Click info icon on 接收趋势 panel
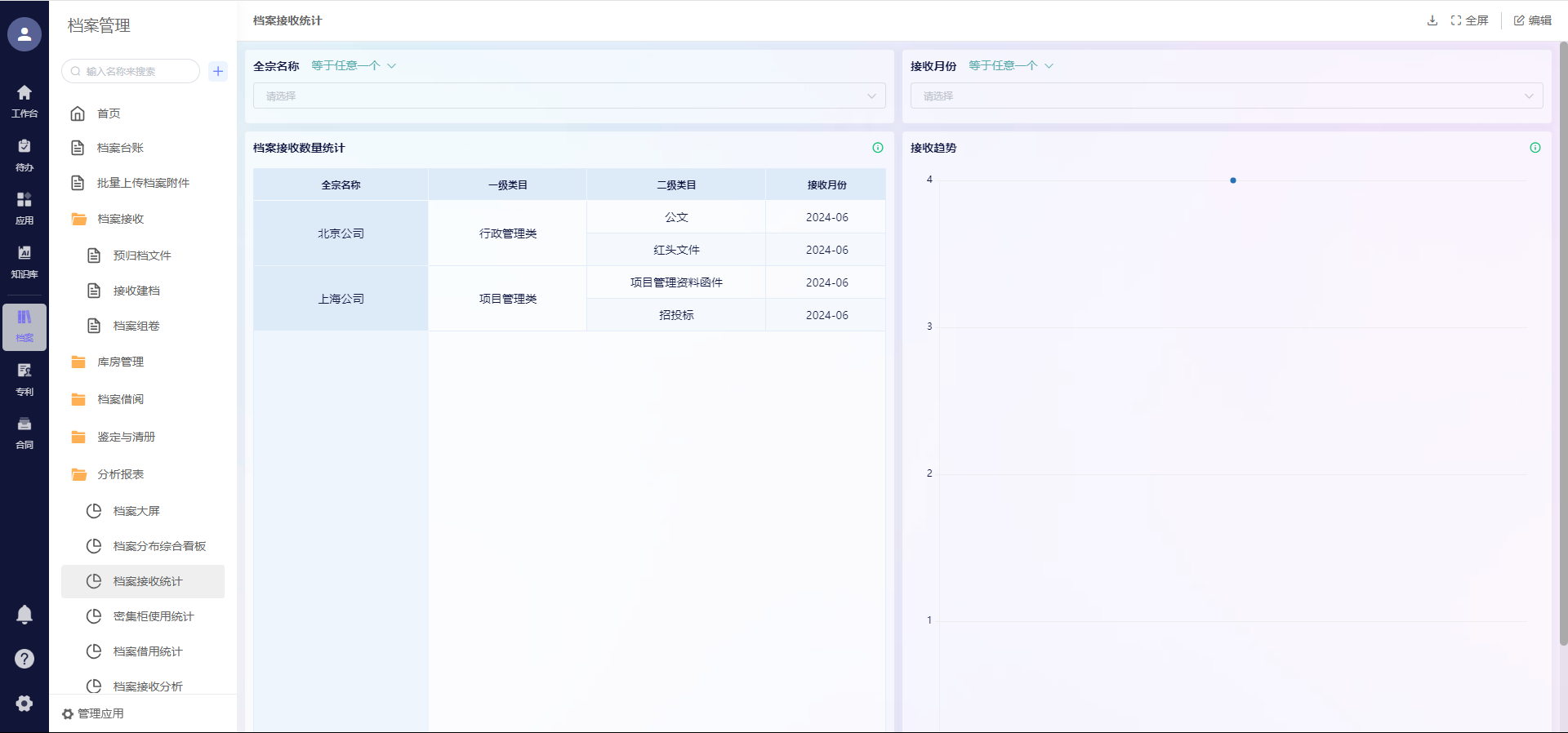 click(1535, 148)
